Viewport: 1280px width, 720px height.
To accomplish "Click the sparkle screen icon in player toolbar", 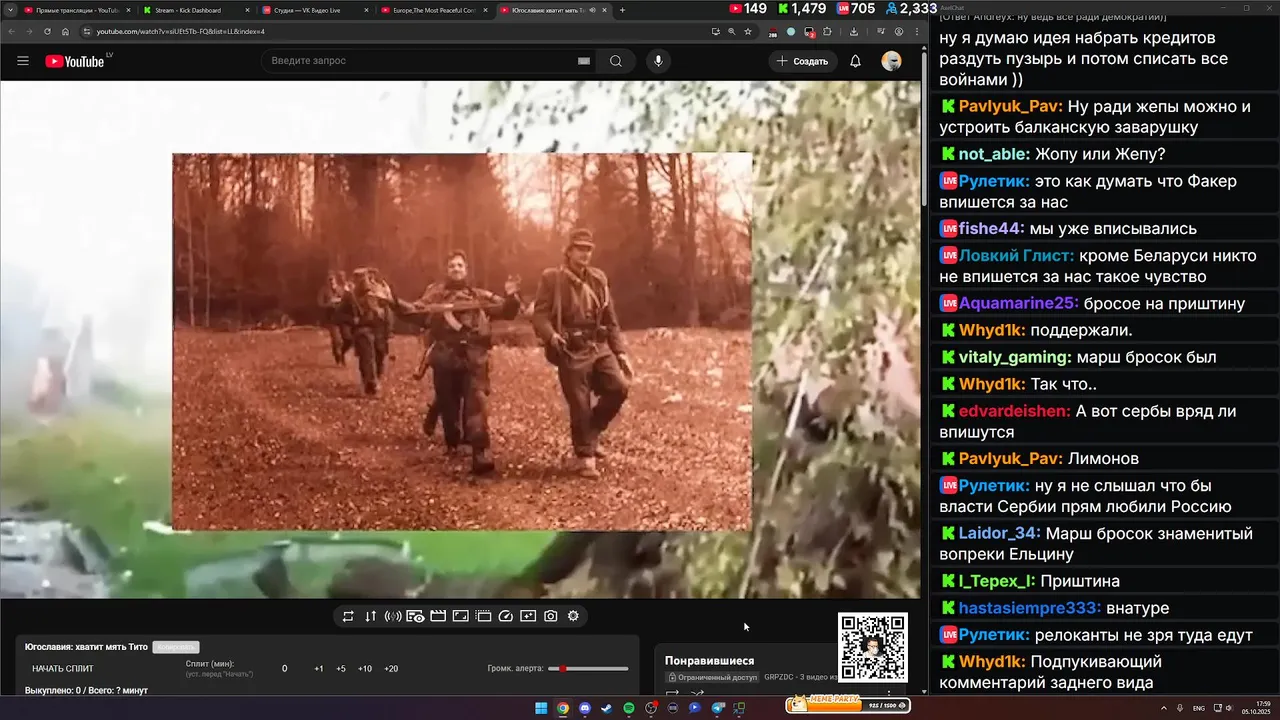I will pyautogui.click(x=528, y=616).
